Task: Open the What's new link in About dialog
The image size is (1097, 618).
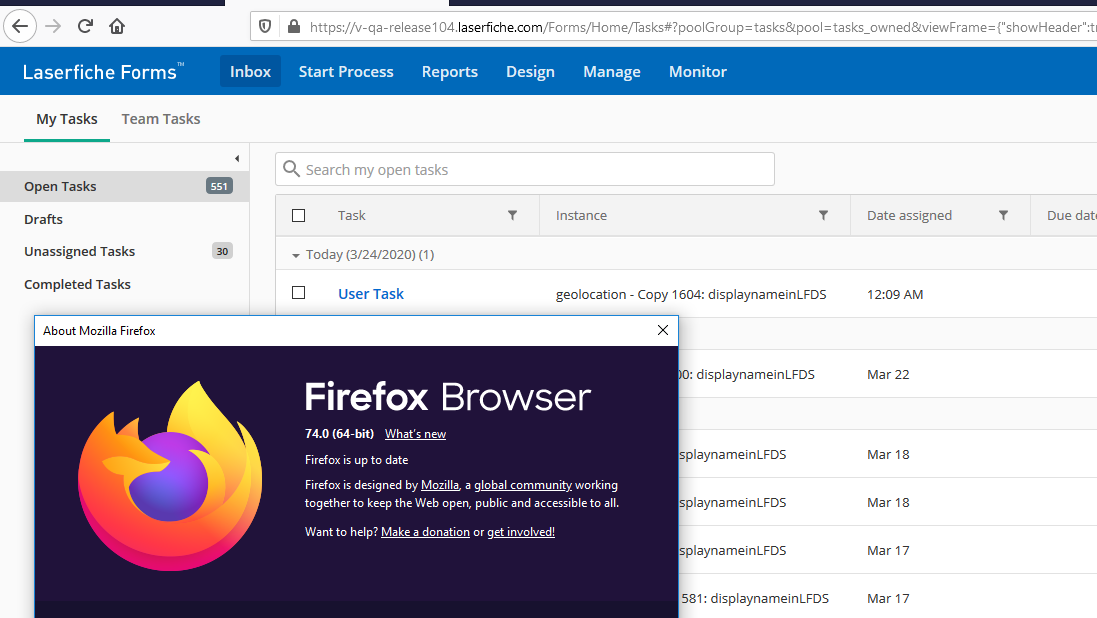Action: click(416, 434)
